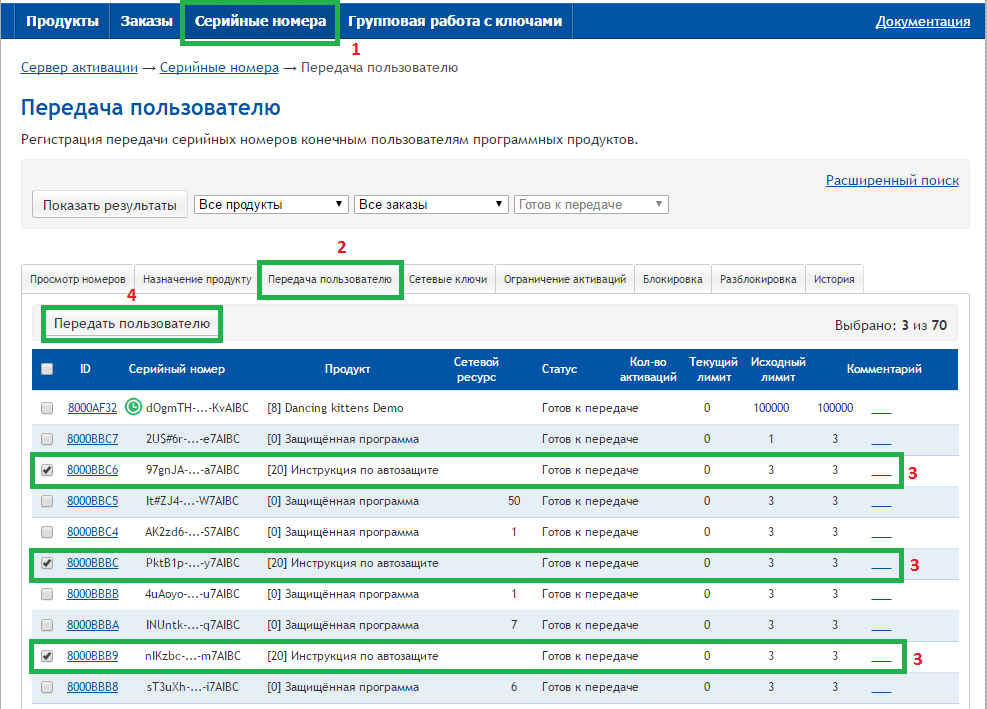Open serial ID link 8000BBBC

pos(92,563)
